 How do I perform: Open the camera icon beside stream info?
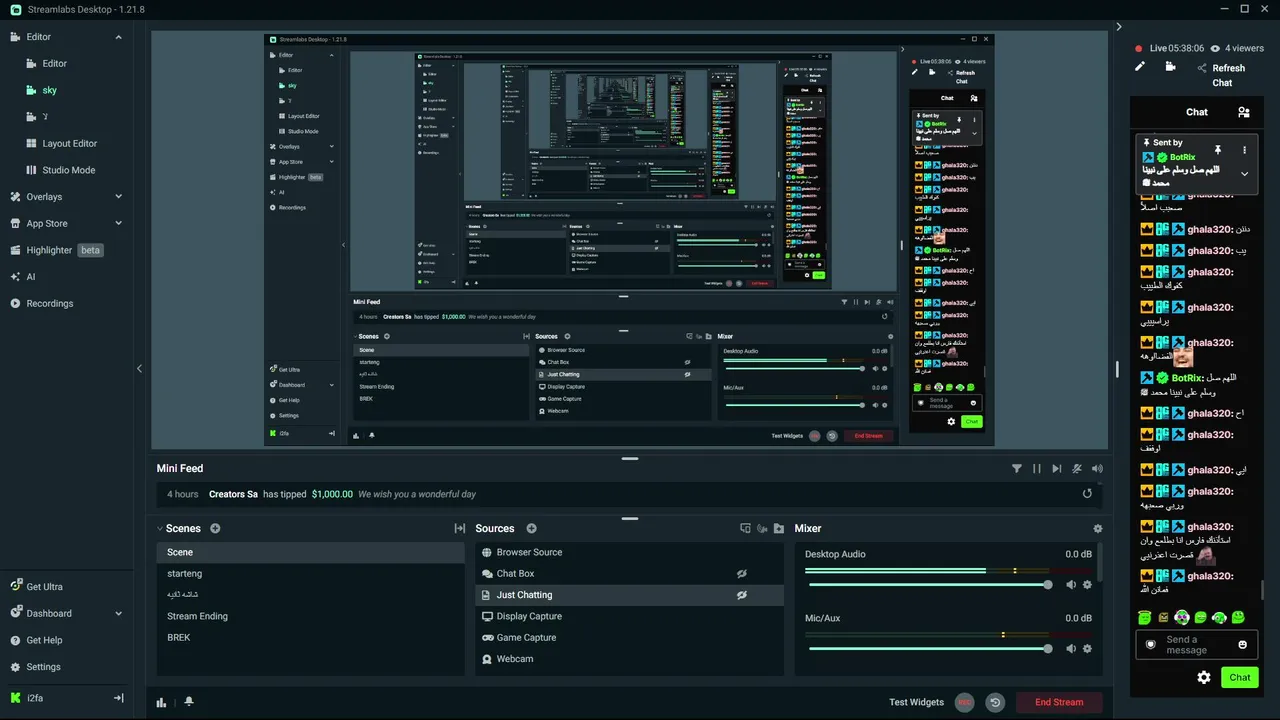click(1170, 67)
